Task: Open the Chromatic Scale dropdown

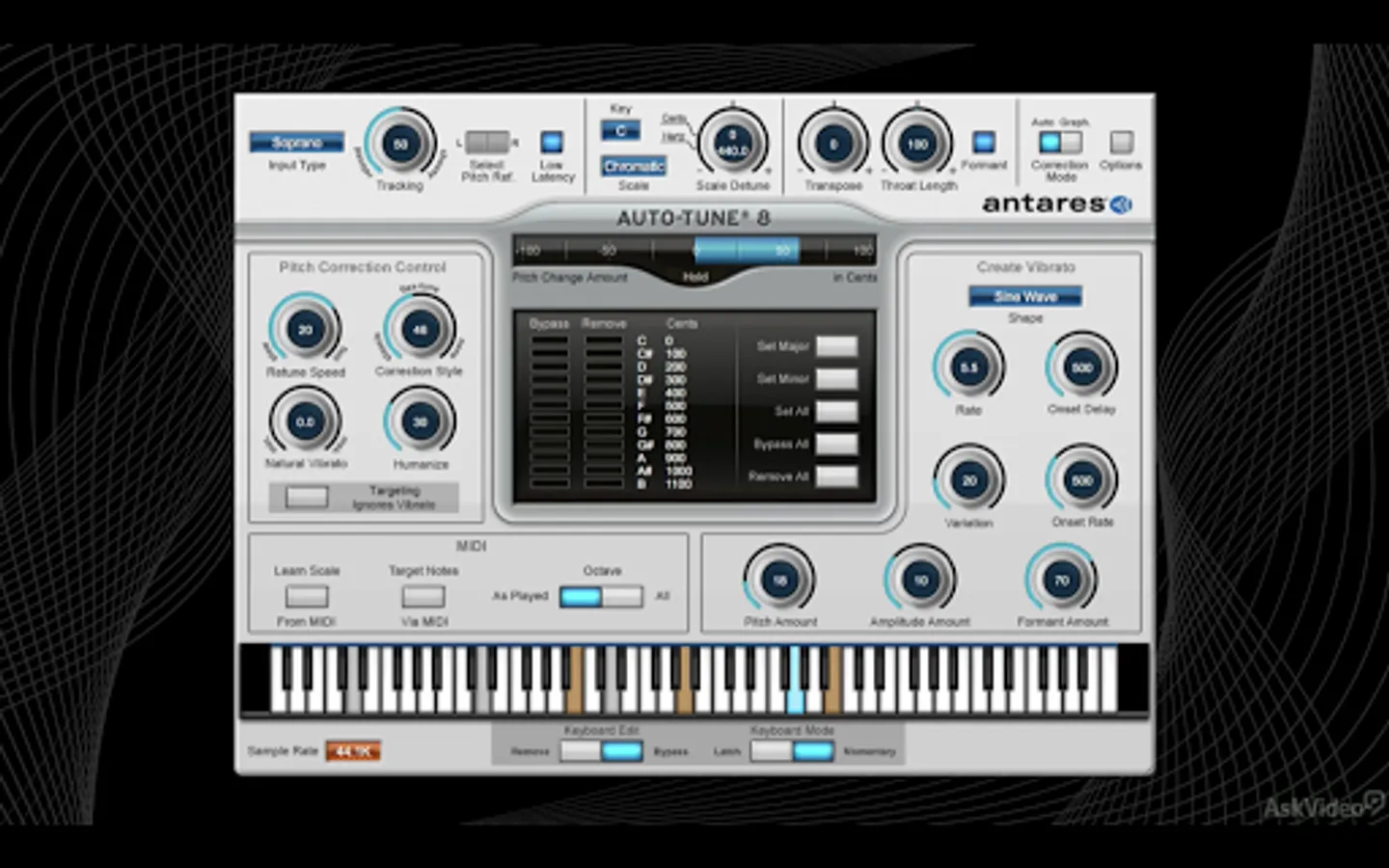Action: [633, 166]
